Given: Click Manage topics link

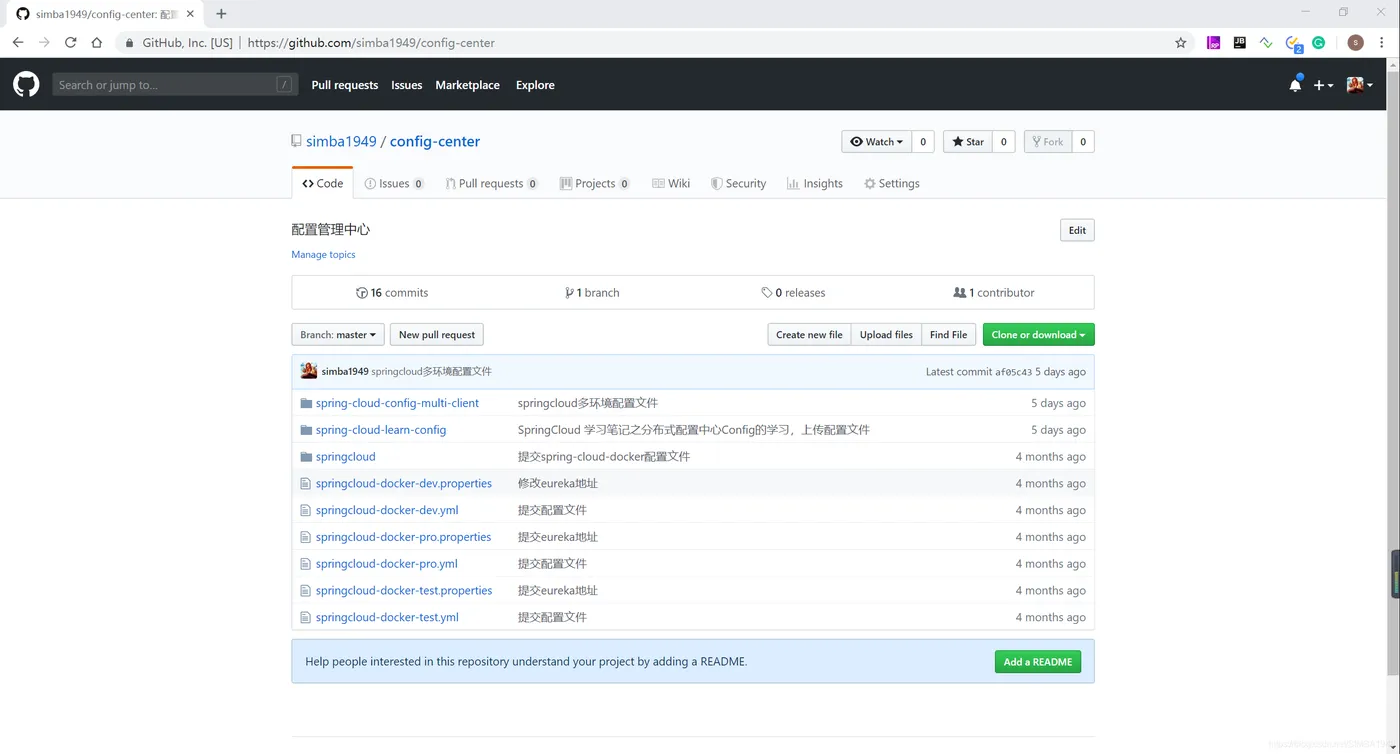Looking at the screenshot, I should coord(323,254).
